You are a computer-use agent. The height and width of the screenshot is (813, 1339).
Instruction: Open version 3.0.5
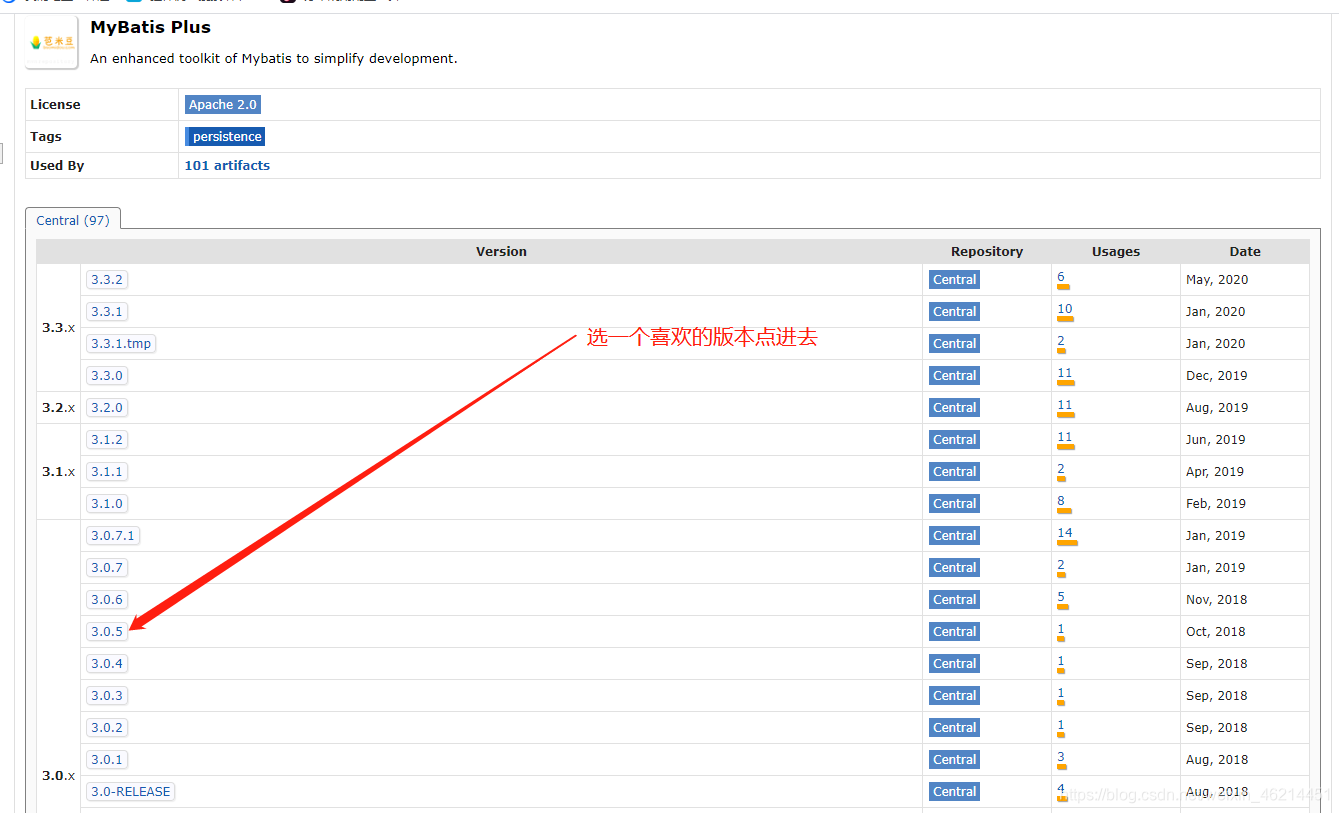107,631
